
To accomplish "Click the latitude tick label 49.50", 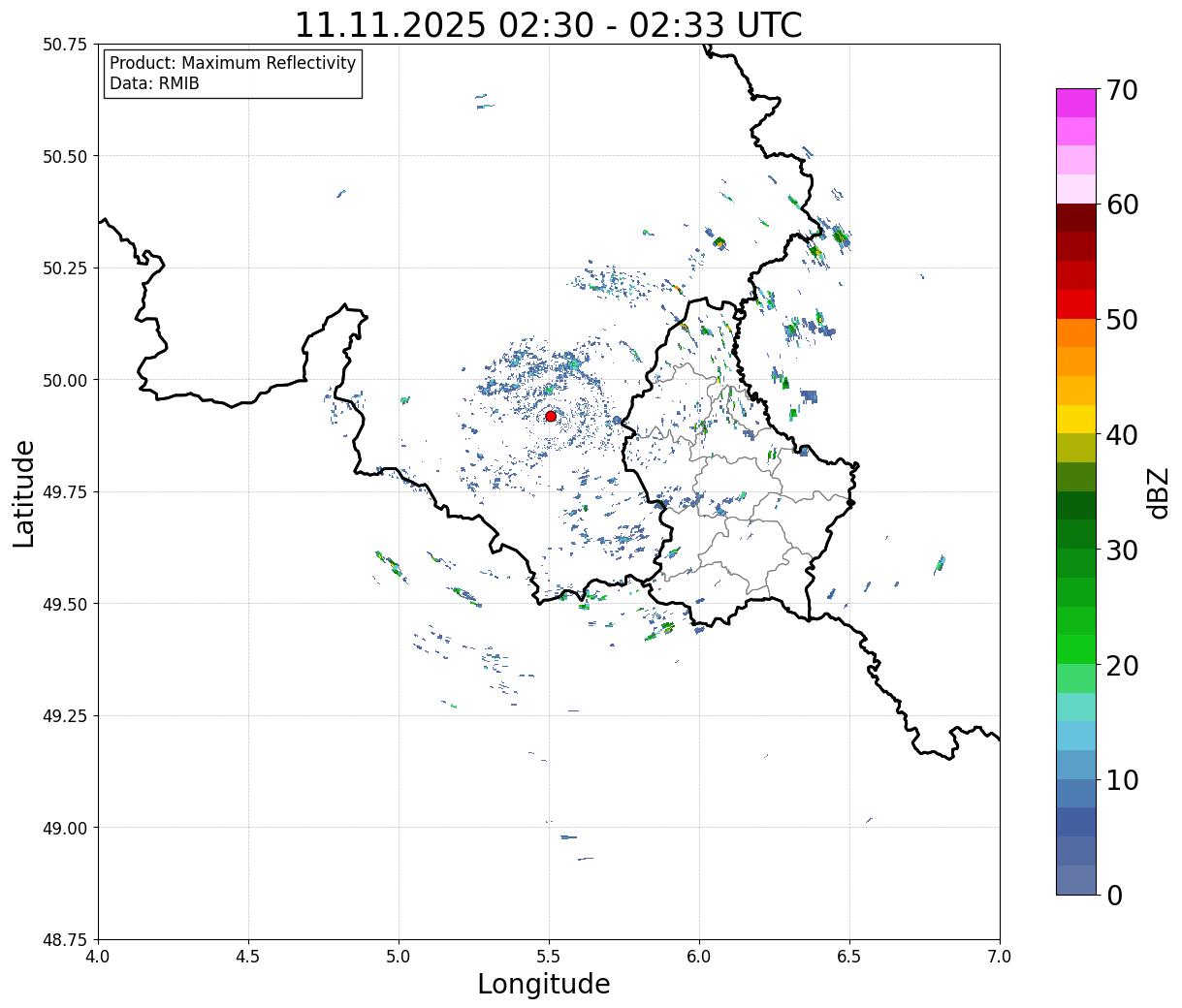I will click(65, 604).
